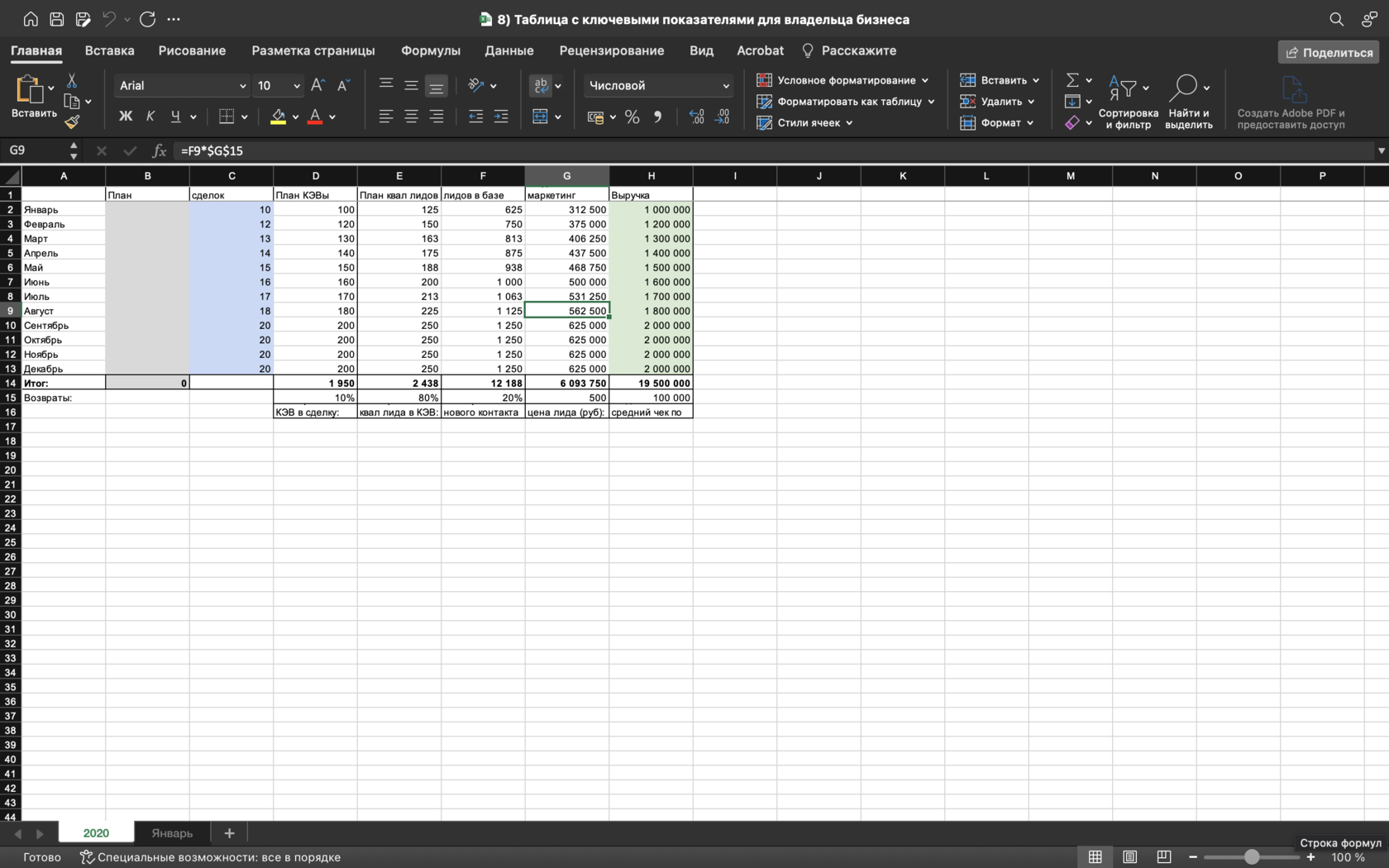1389x868 pixels.
Task: Open the number format dropdown Числовой
Action: point(658,85)
